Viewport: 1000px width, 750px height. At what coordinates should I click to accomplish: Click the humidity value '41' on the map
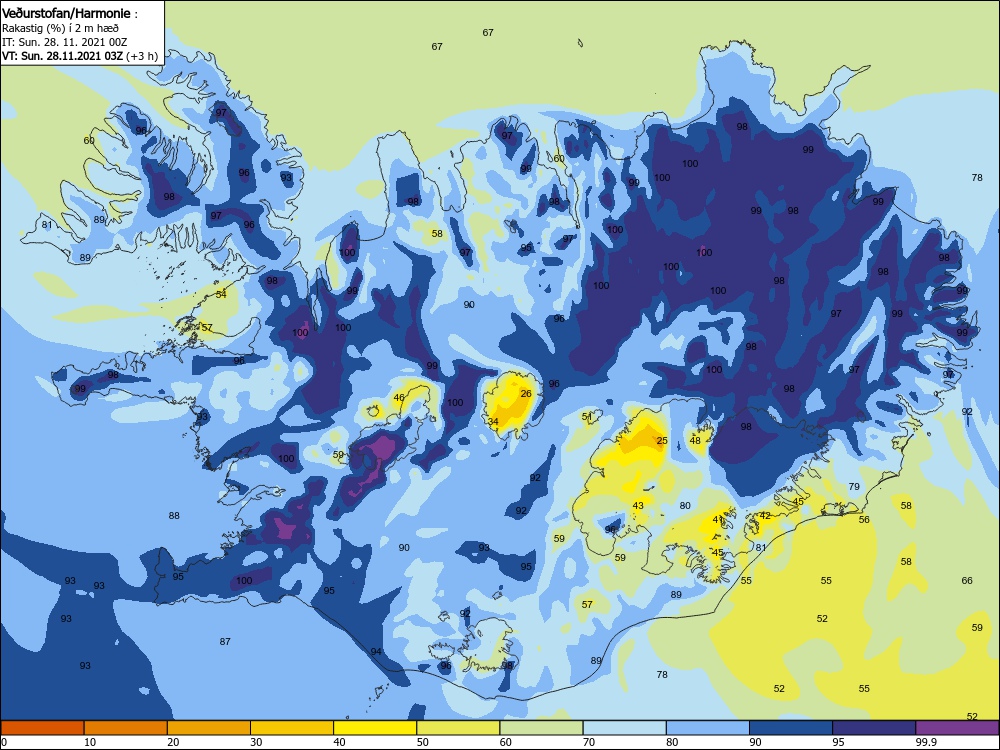click(718, 520)
